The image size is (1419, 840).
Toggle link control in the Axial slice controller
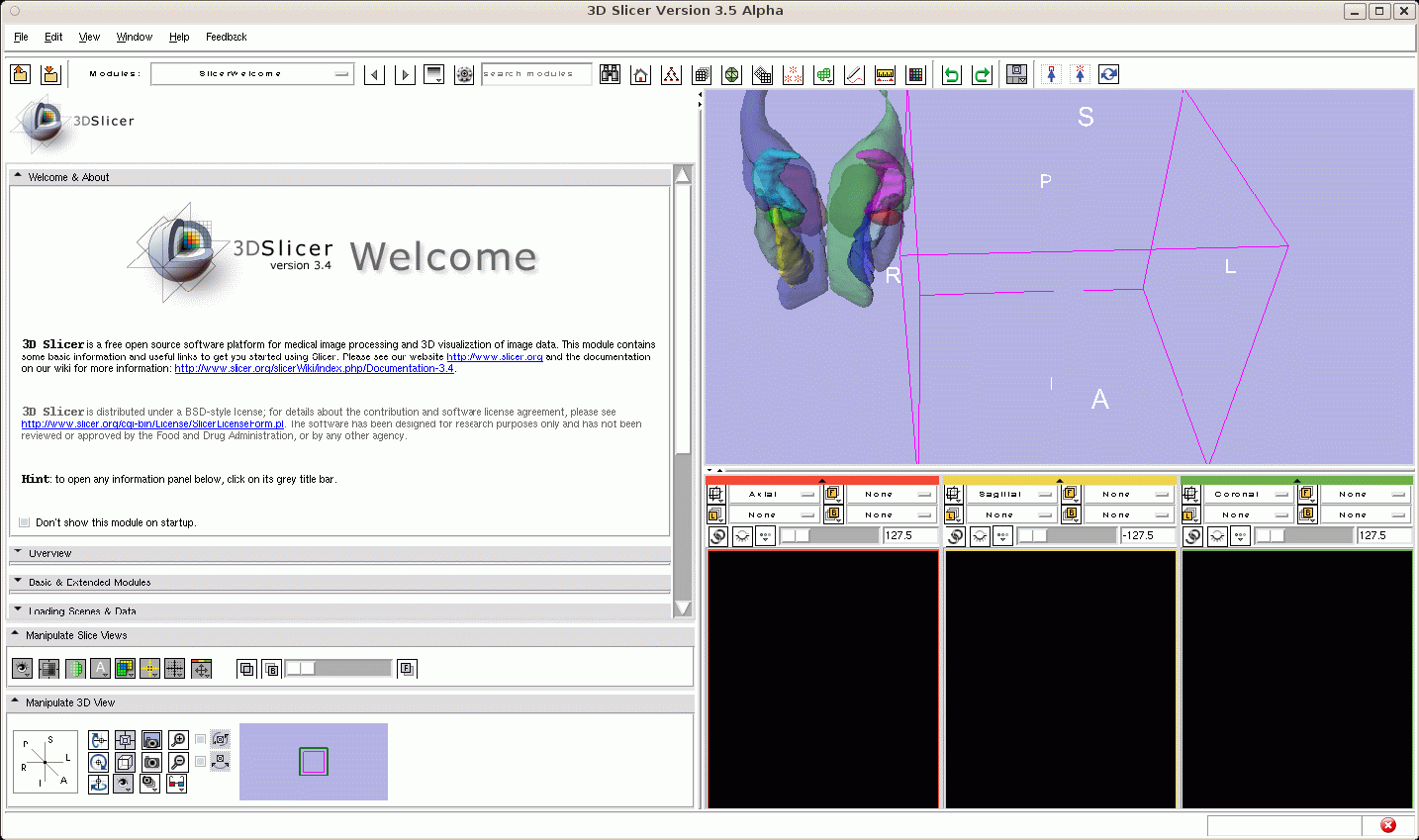tap(718, 536)
